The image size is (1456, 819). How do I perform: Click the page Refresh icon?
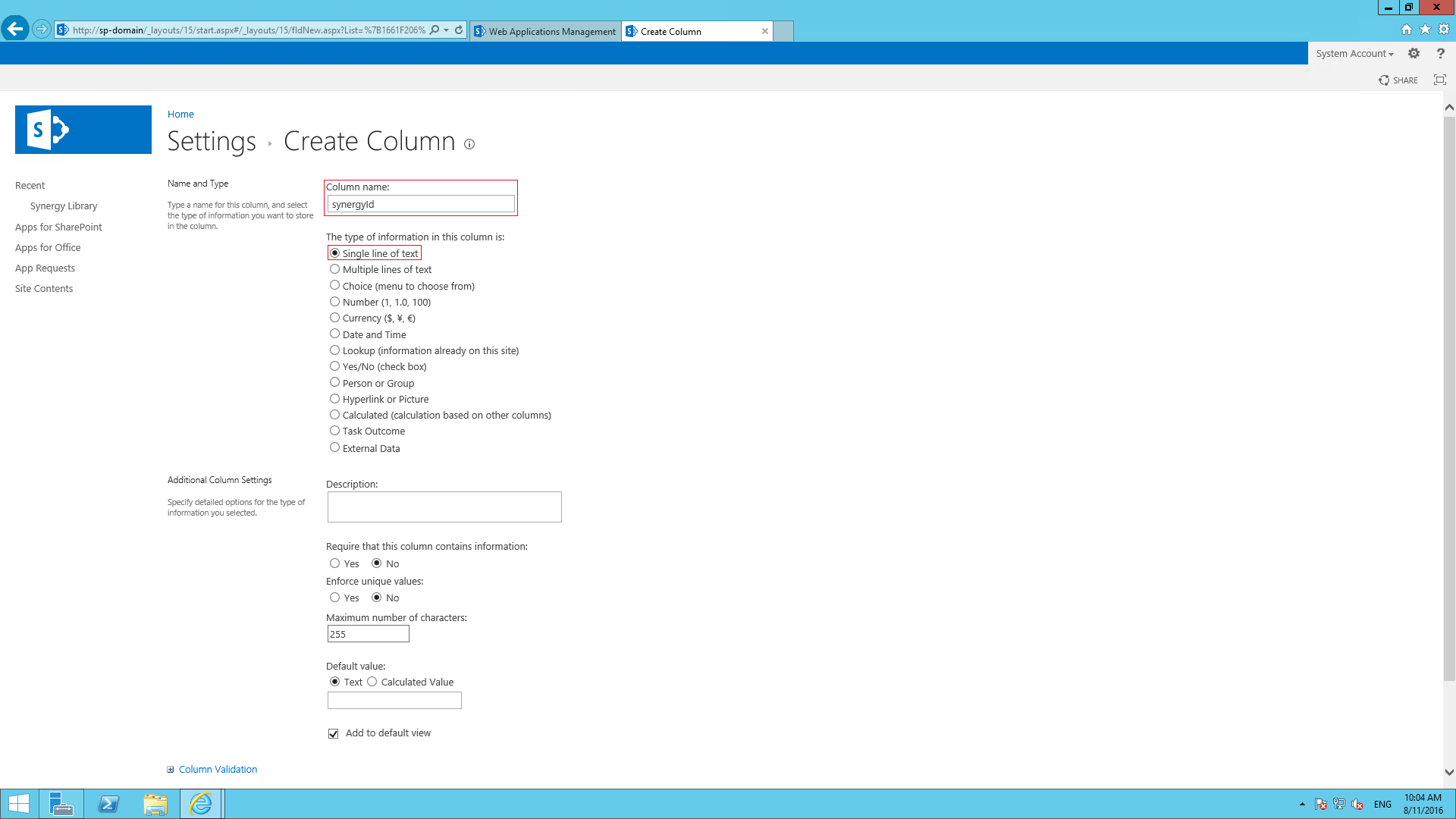pyautogui.click(x=459, y=30)
